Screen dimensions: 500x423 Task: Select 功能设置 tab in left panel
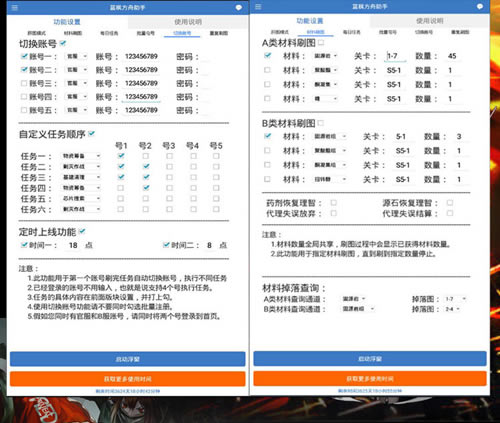pyautogui.click(x=67, y=22)
